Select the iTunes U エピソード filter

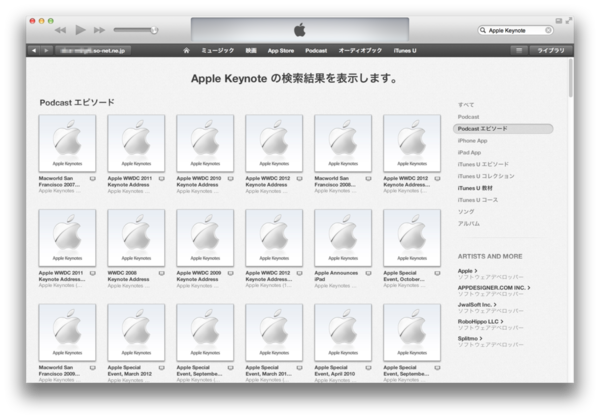click(483, 165)
